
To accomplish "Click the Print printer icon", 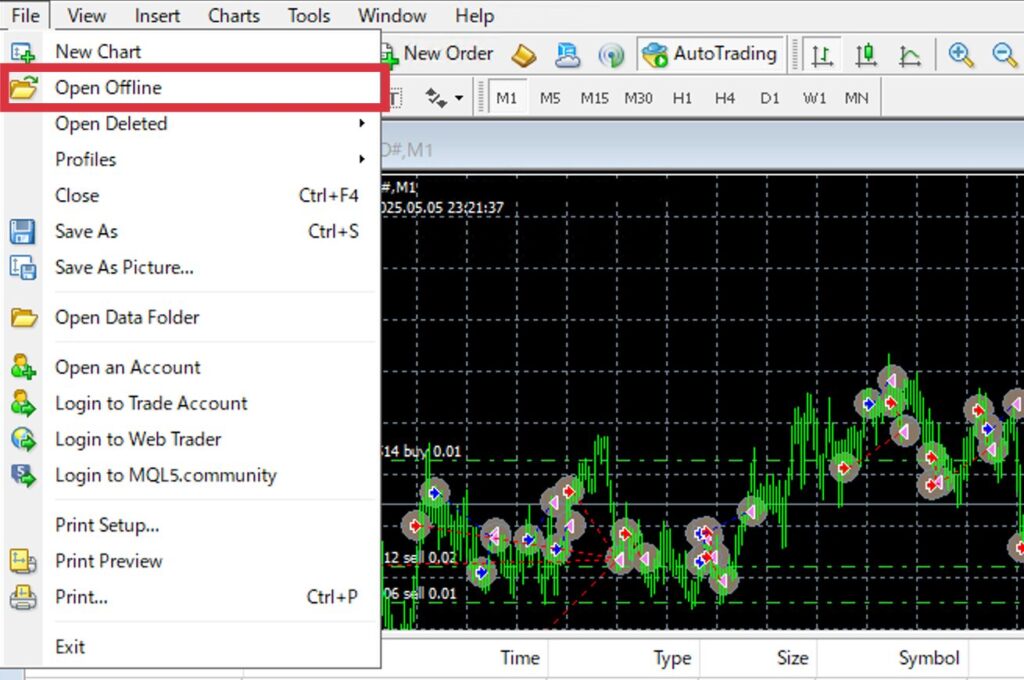I will [x=24, y=597].
